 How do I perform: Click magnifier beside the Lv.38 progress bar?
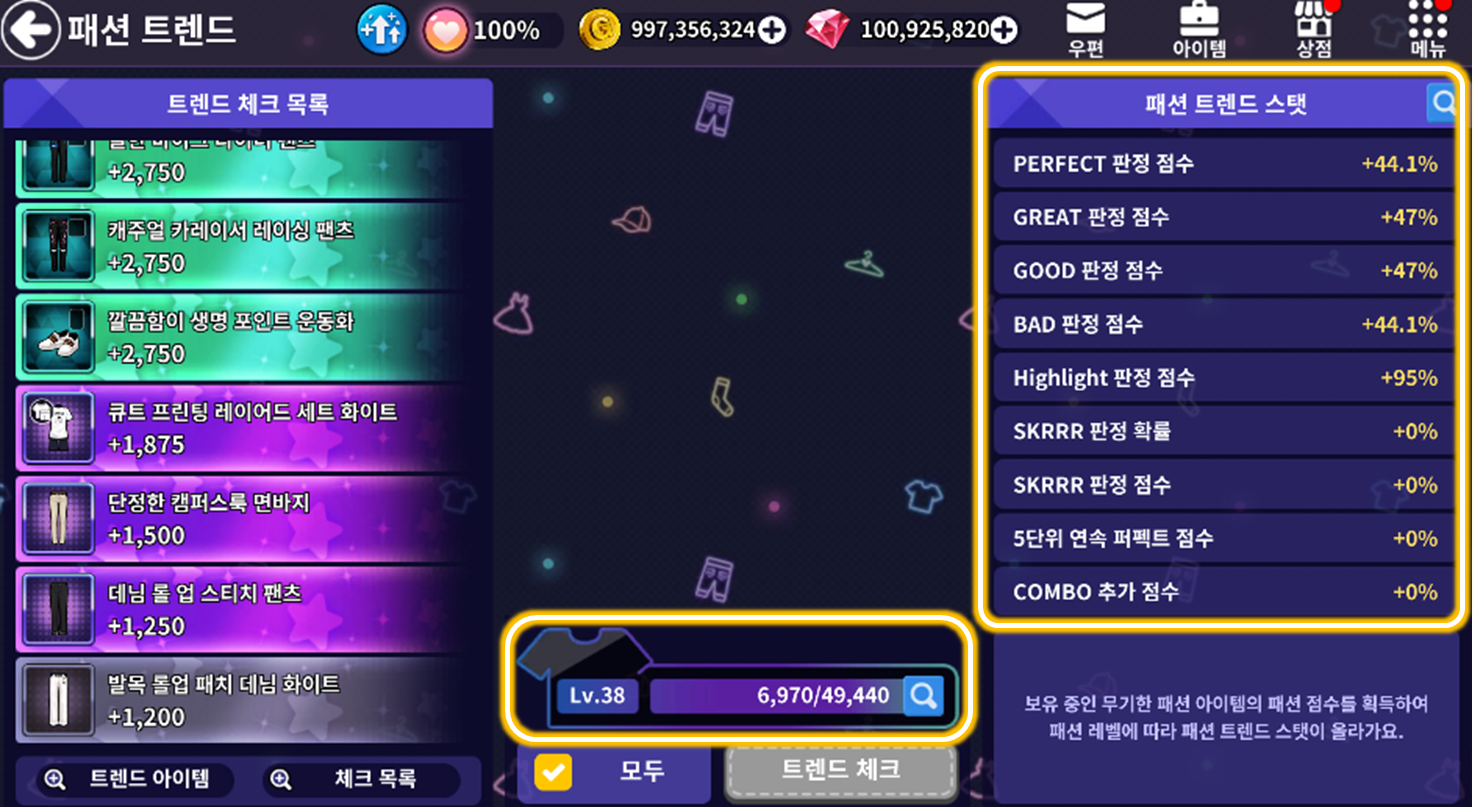[x=923, y=696]
